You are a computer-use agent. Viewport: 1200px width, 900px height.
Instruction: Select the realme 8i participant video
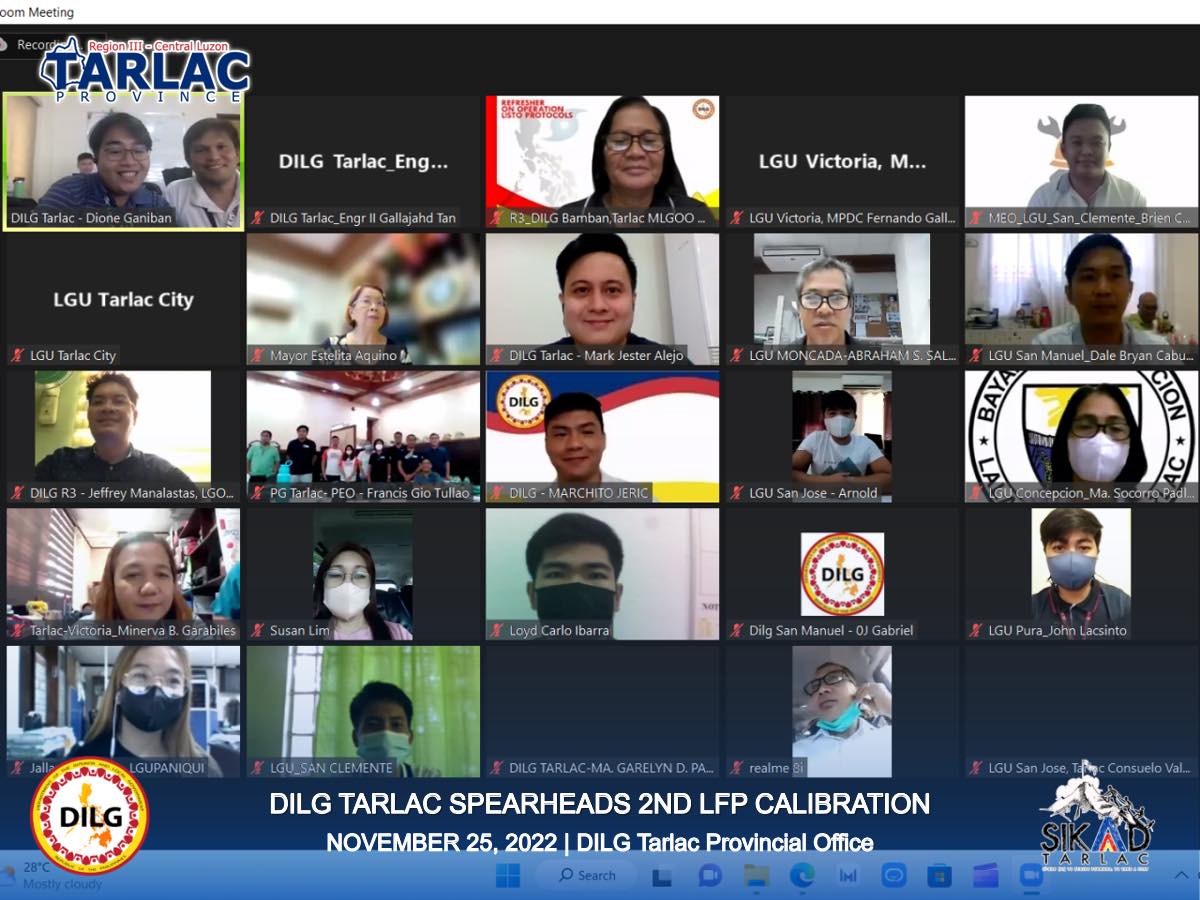pyautogui.click(x=842, y=712)
